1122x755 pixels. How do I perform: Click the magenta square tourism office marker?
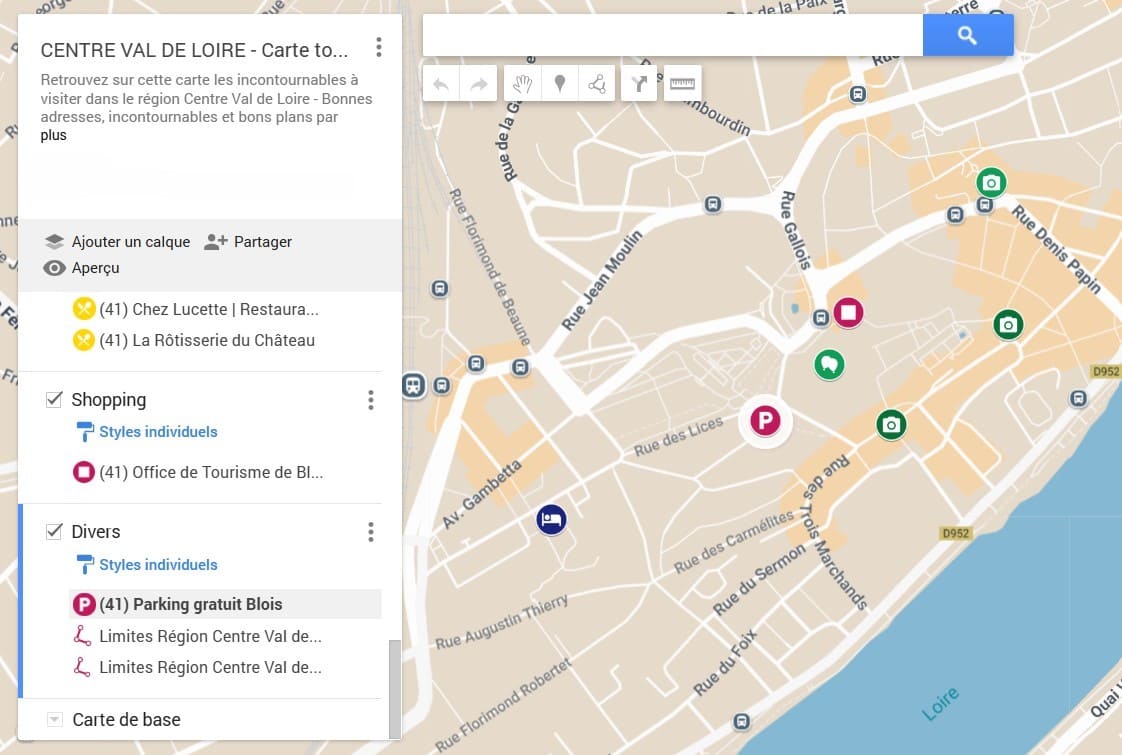tap(848, 313)
